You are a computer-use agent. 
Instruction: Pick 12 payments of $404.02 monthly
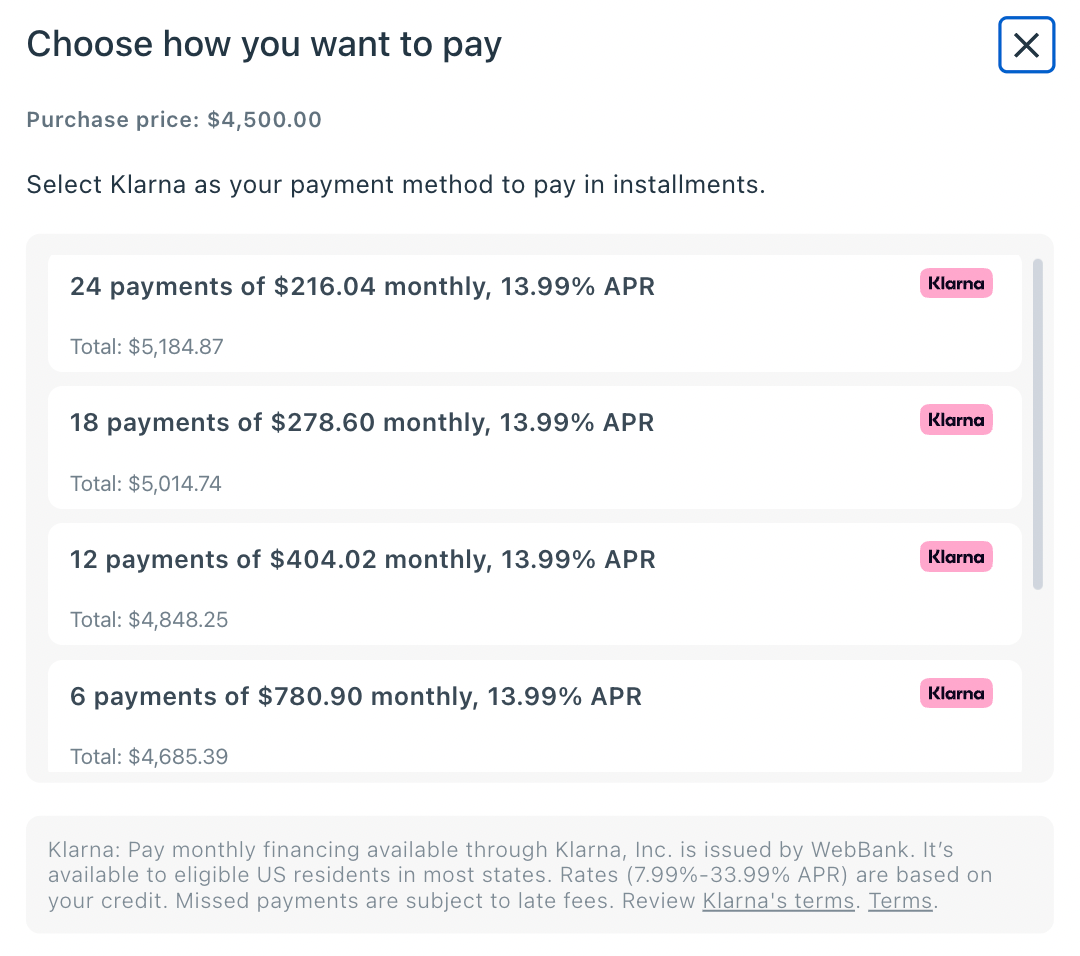(362, 559)
